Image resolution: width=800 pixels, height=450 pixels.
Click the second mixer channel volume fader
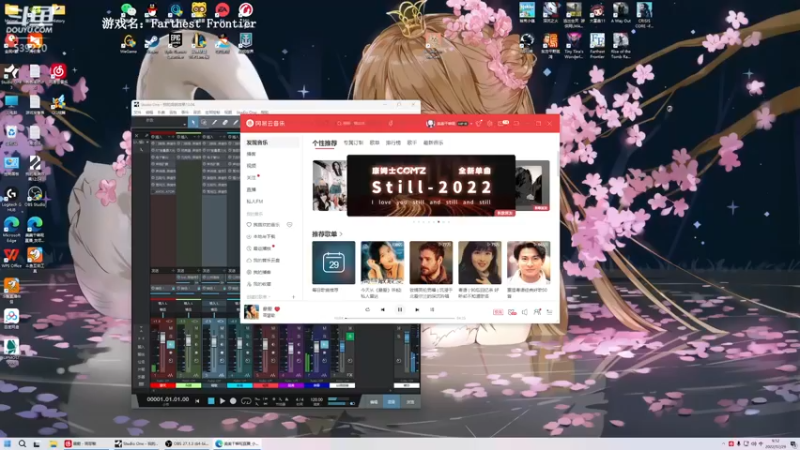188,341
